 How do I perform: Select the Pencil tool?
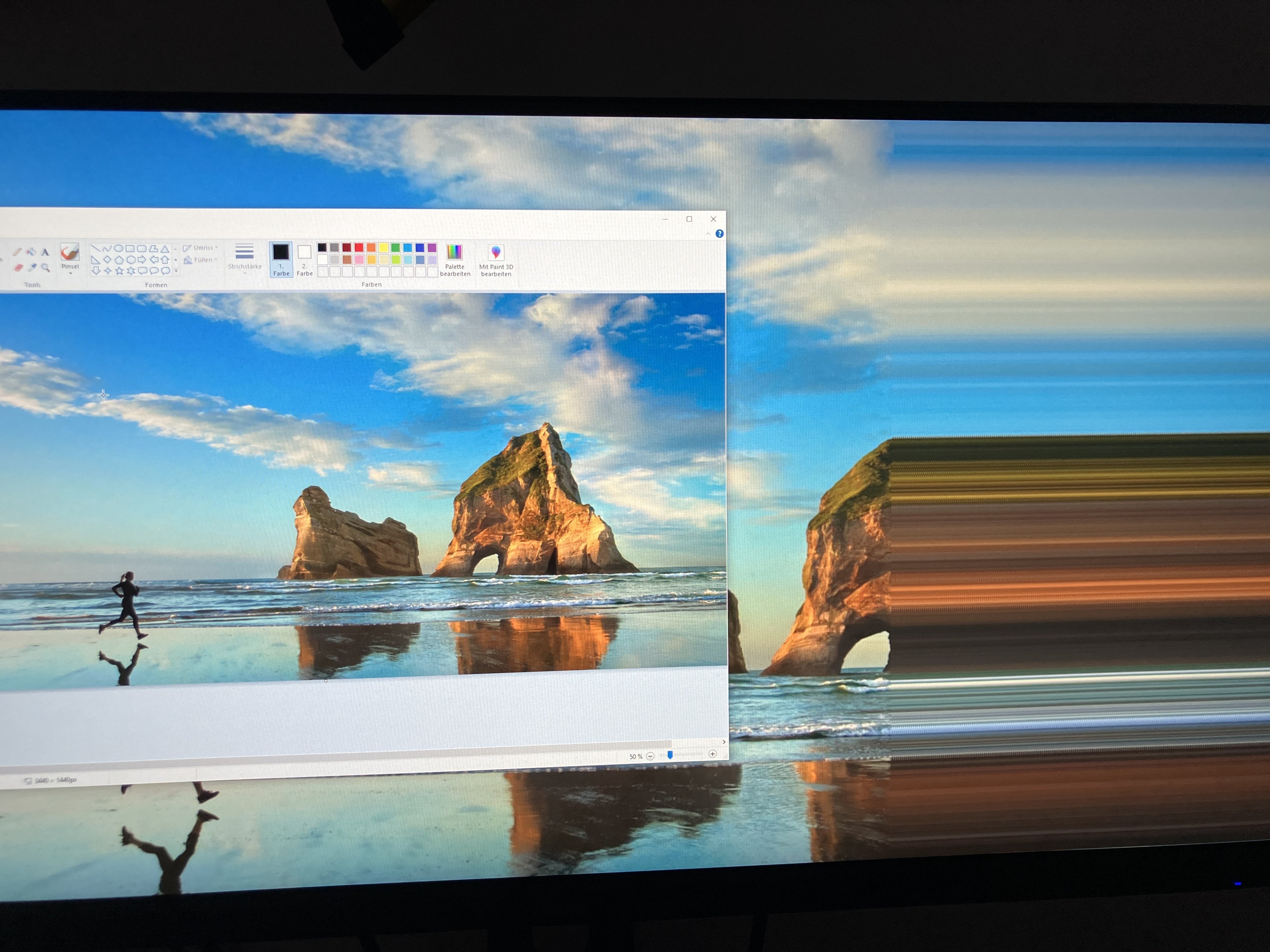pos(17,252)
